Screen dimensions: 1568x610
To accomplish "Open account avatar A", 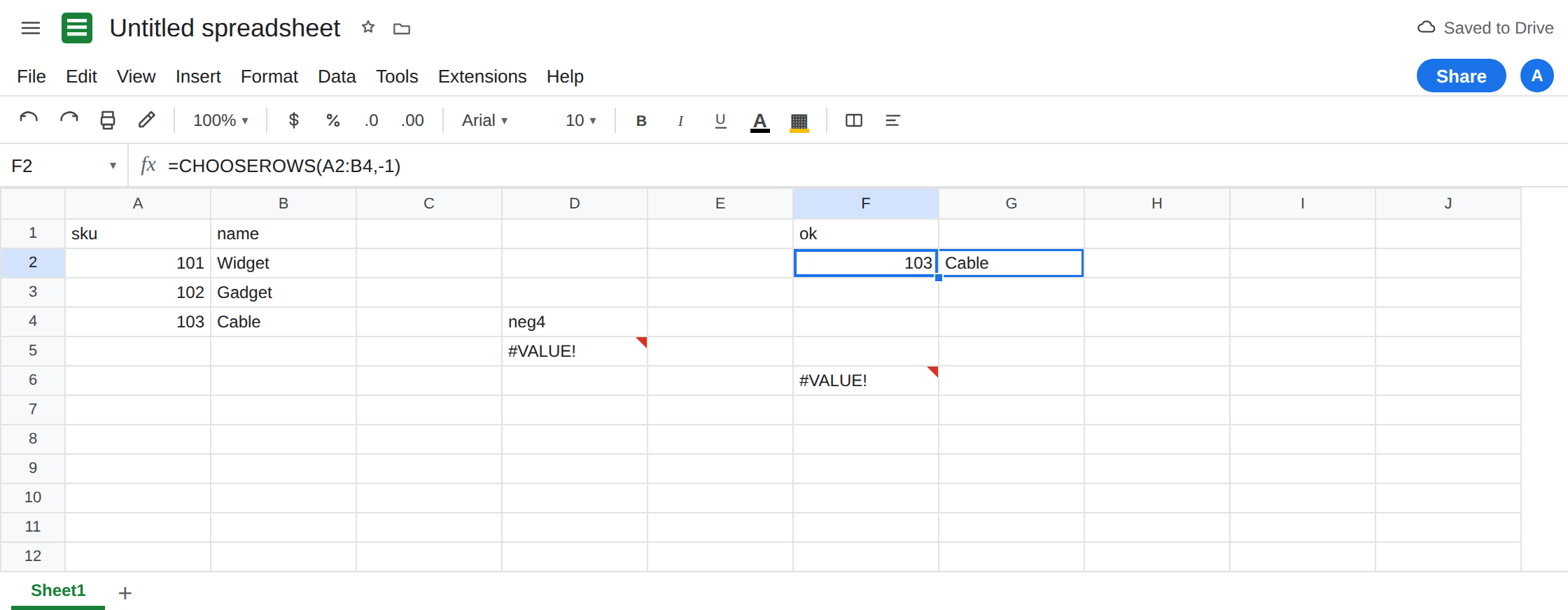I will [x=1537, y=76].
